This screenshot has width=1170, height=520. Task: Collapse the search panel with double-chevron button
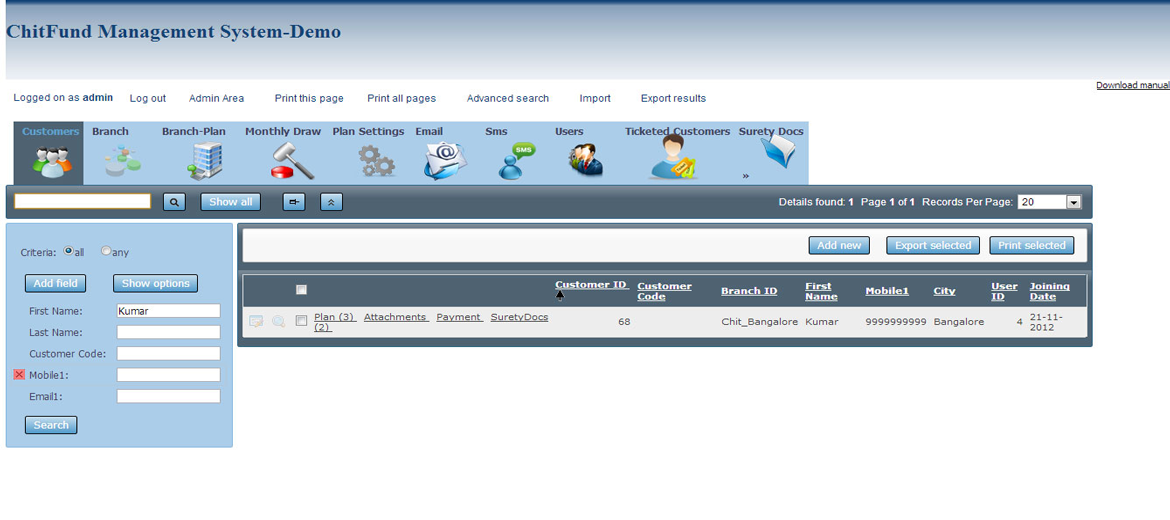(x=331, y=202)
